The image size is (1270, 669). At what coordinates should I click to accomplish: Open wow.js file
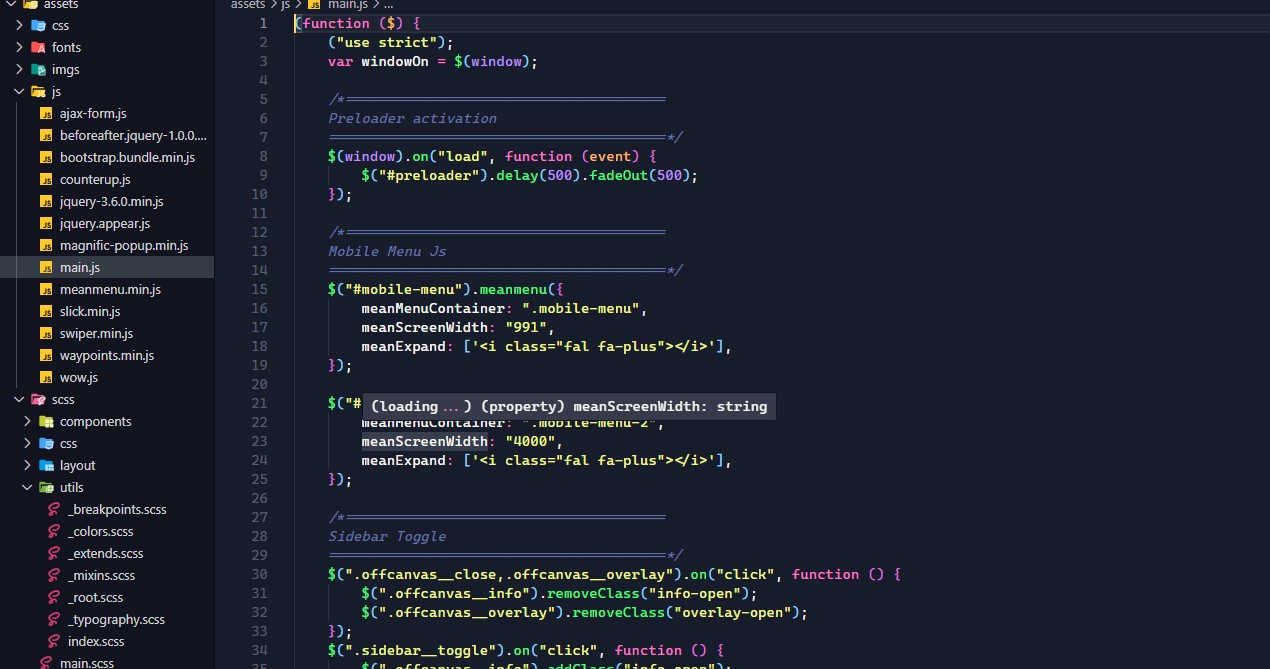pos(78,377)
